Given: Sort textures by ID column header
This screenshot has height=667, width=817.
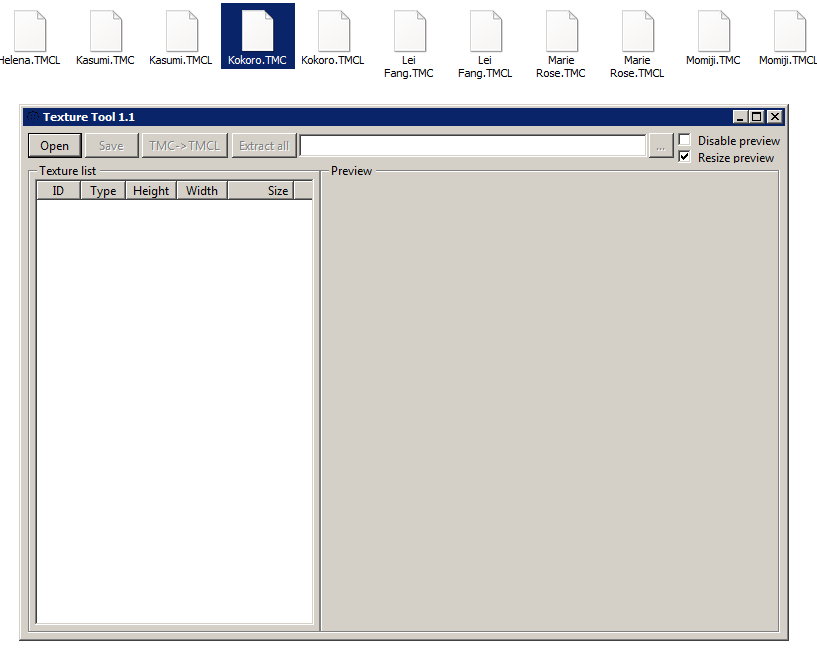Looking at the screenshot, I should pyautogui.click(x=58, y=190).
